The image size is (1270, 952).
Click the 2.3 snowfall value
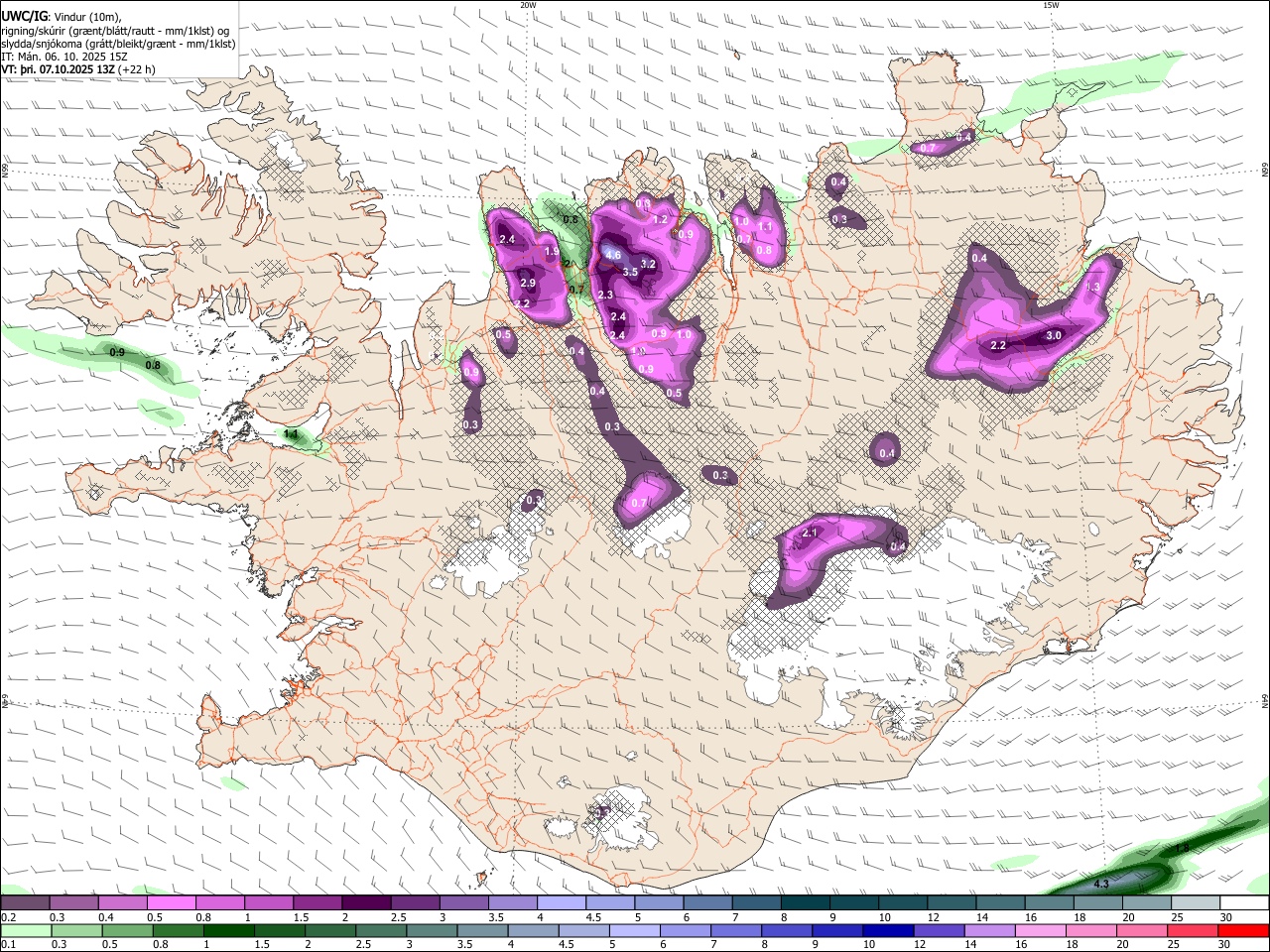click(606, 296)
